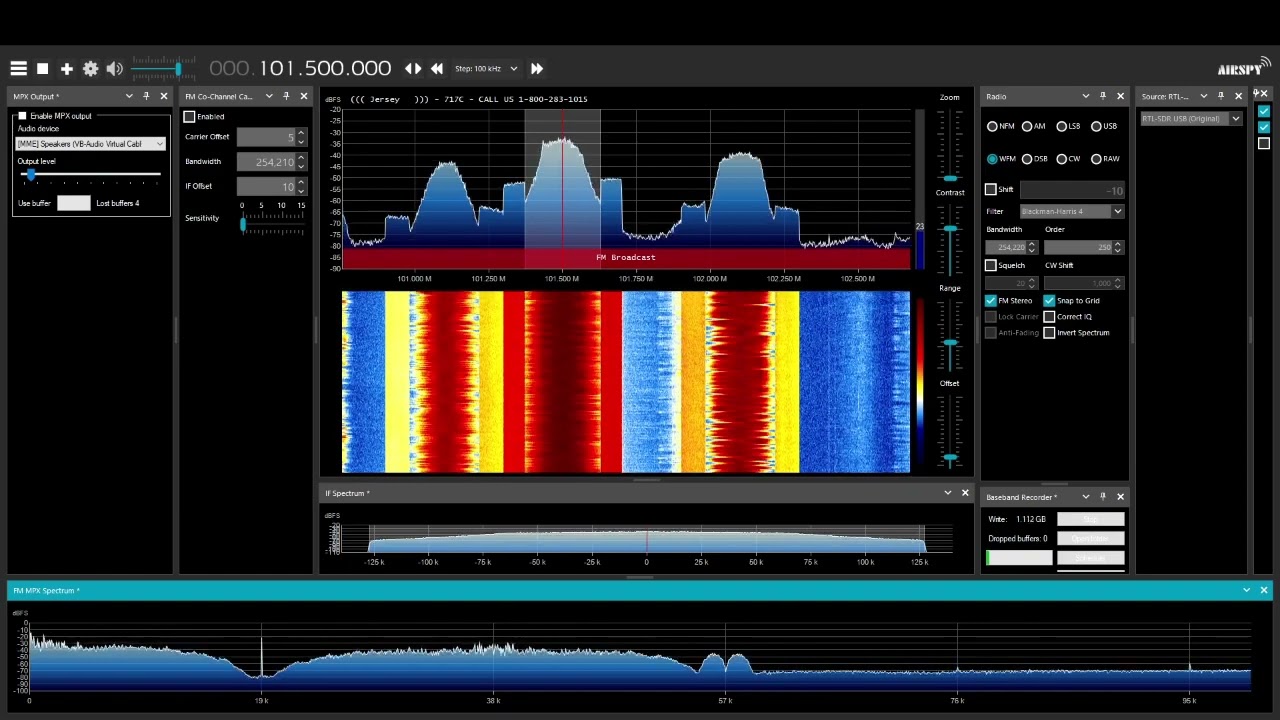
Task: Stop the radio with the square button
Action: coord(42,68)
